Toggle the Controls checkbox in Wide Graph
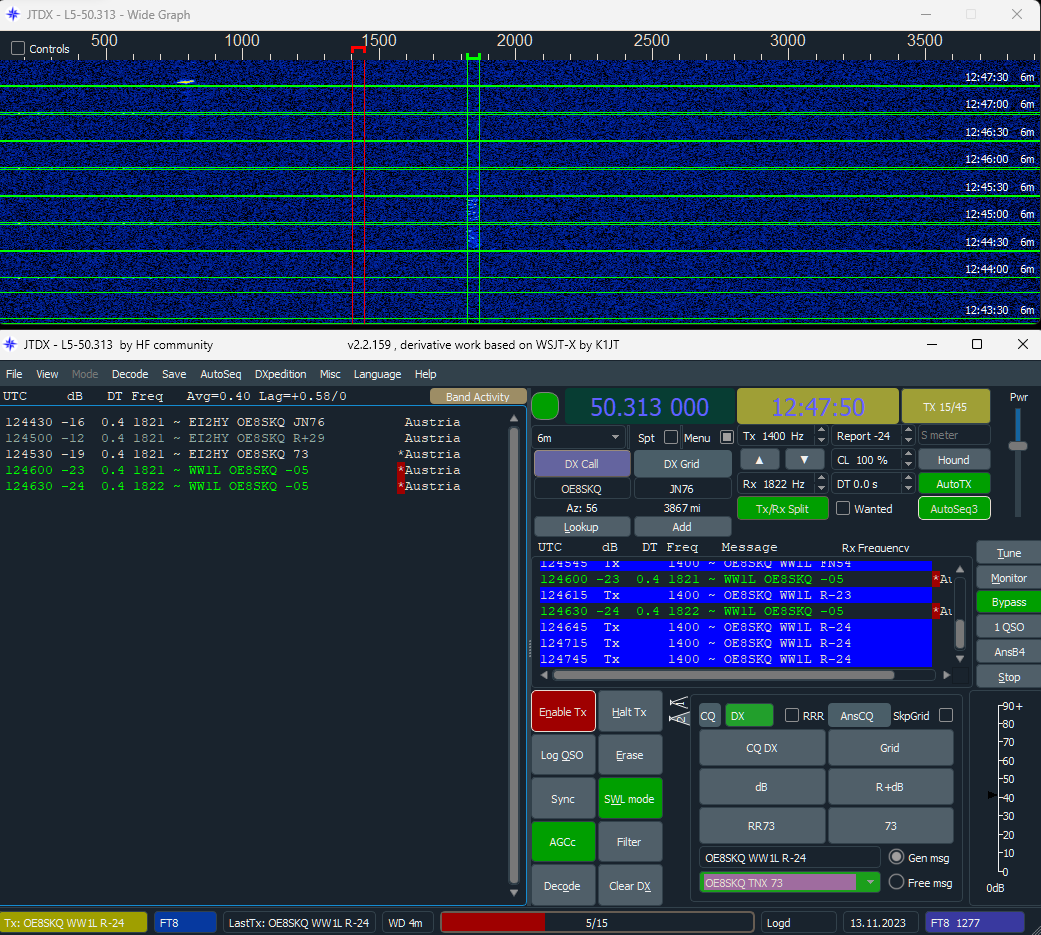 point(18,48)
